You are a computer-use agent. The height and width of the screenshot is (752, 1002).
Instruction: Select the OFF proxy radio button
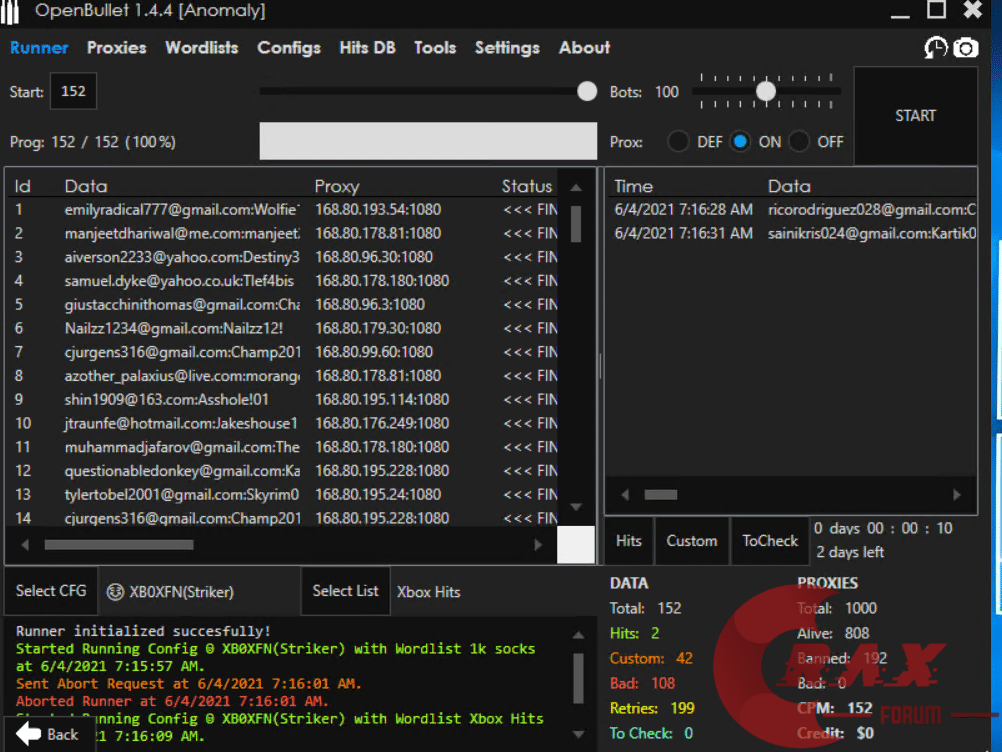click(x=799, y=142)
